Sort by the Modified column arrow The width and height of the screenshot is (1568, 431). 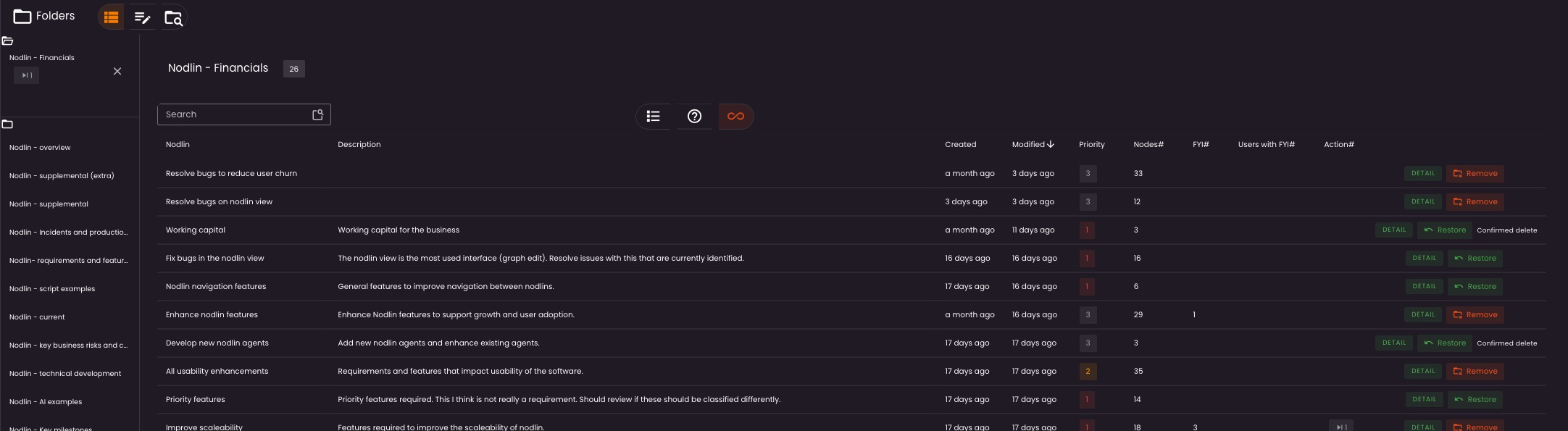(1051, 145)
